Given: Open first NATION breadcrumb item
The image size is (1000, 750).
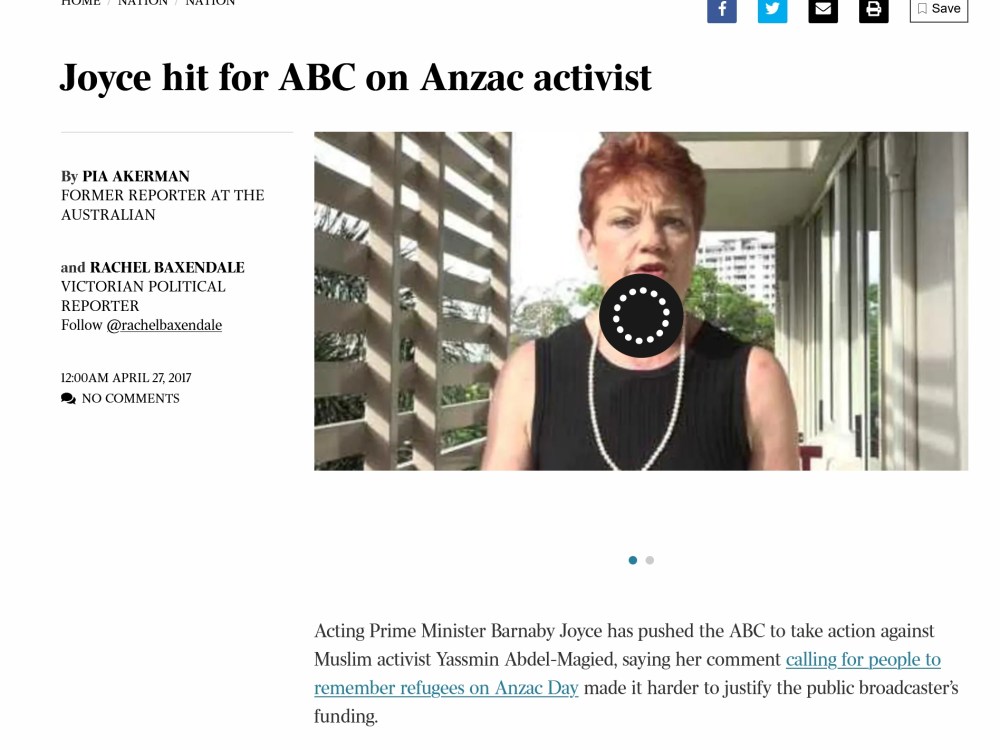Looking at the screenshot, I should pos(143,3).
